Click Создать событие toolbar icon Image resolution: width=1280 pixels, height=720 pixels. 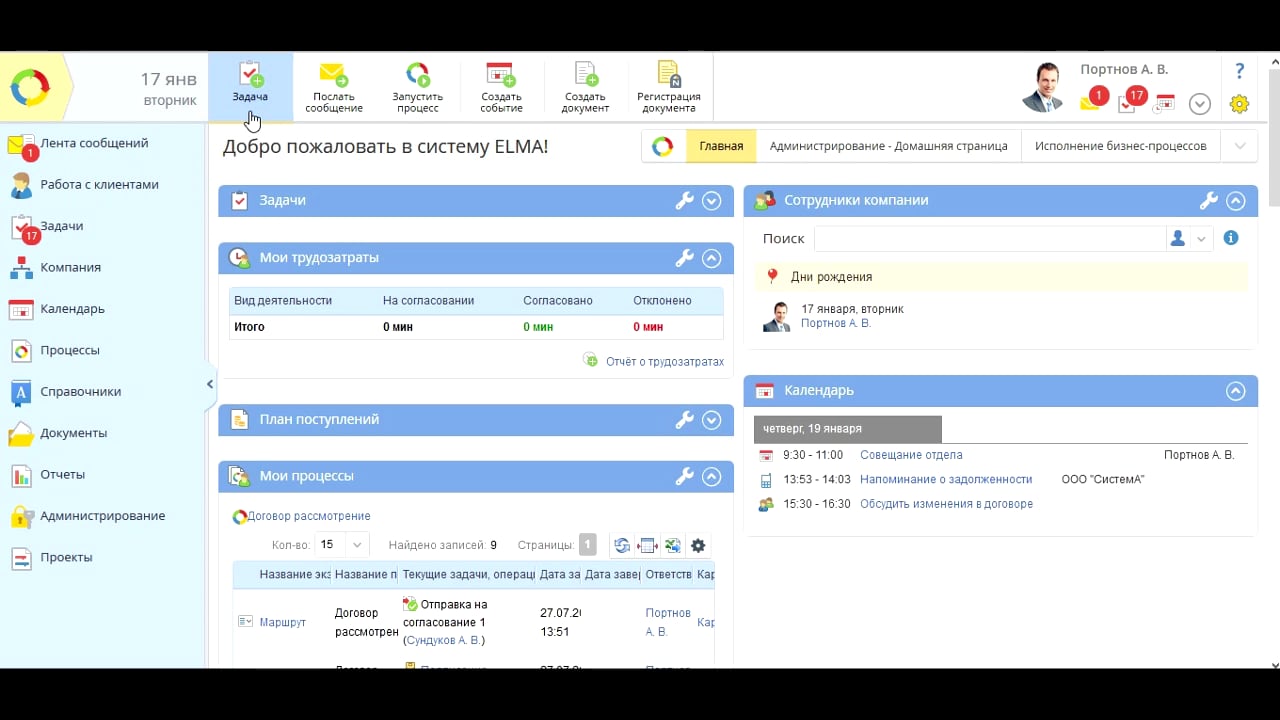click(x=501, y=86)
